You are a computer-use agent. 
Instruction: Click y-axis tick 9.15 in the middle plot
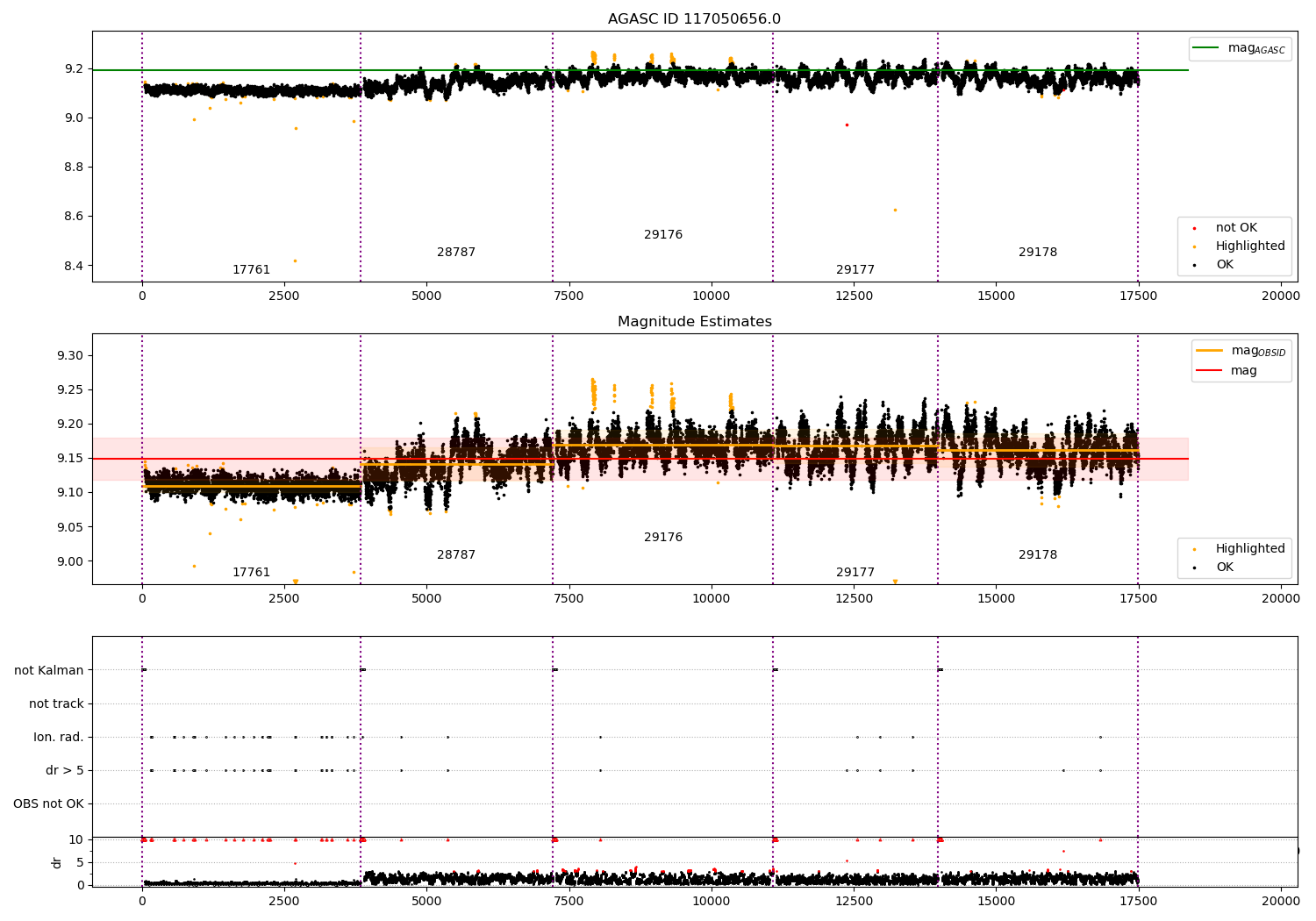click(x=70, y=459)
